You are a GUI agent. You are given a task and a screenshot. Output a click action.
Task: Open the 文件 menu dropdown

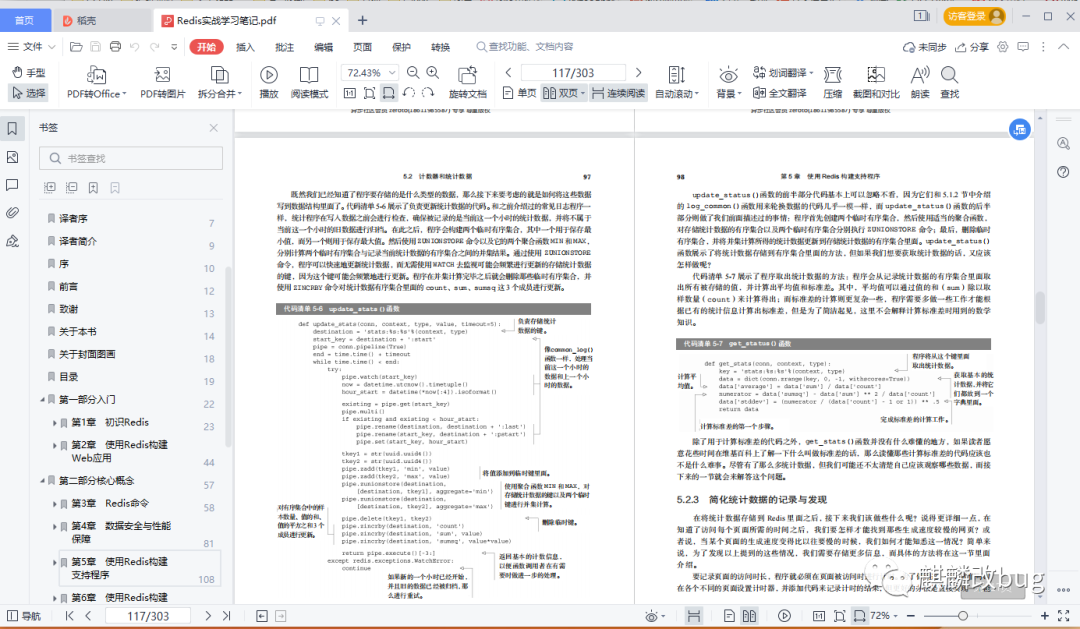32,47
